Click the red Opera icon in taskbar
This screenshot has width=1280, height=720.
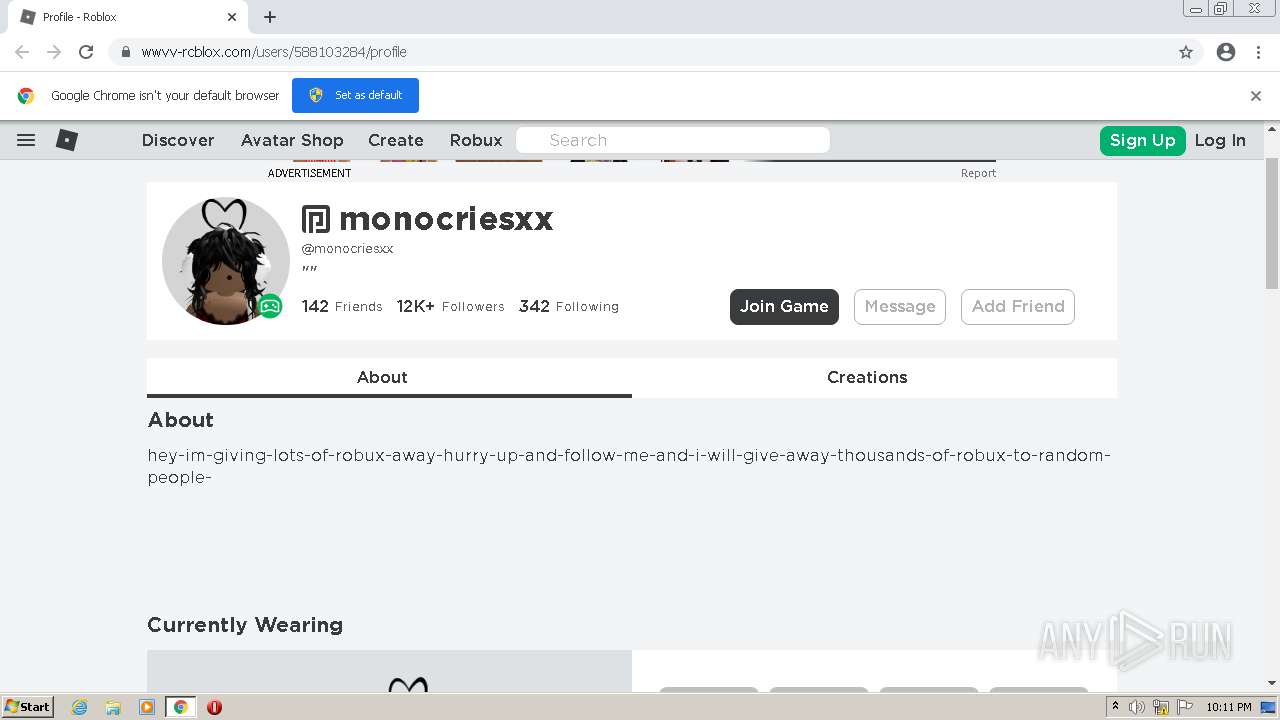tap(214, 707)
